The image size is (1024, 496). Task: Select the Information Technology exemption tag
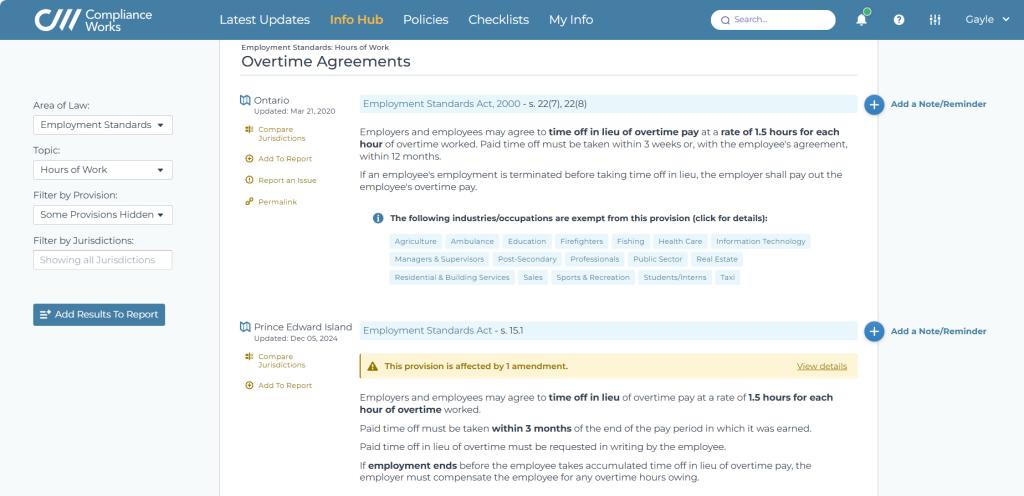(x=760, y=241)
